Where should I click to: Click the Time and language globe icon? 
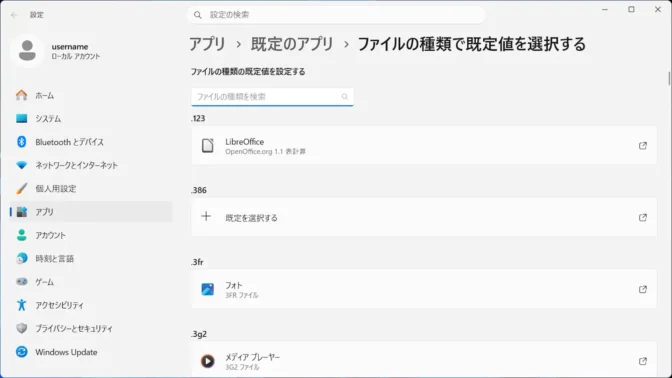(21, 258)
